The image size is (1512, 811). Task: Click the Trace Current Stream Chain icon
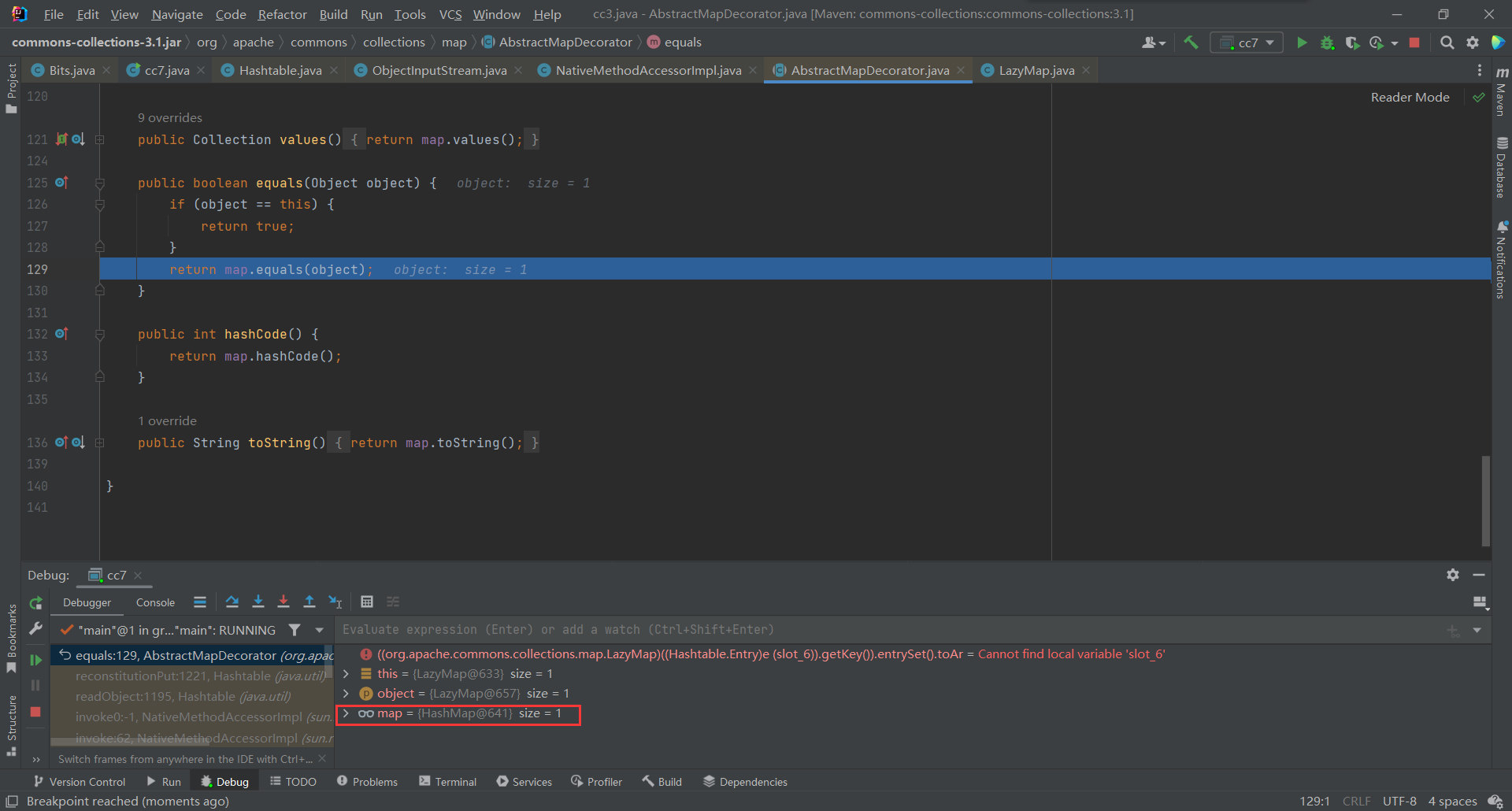[393, 602]
